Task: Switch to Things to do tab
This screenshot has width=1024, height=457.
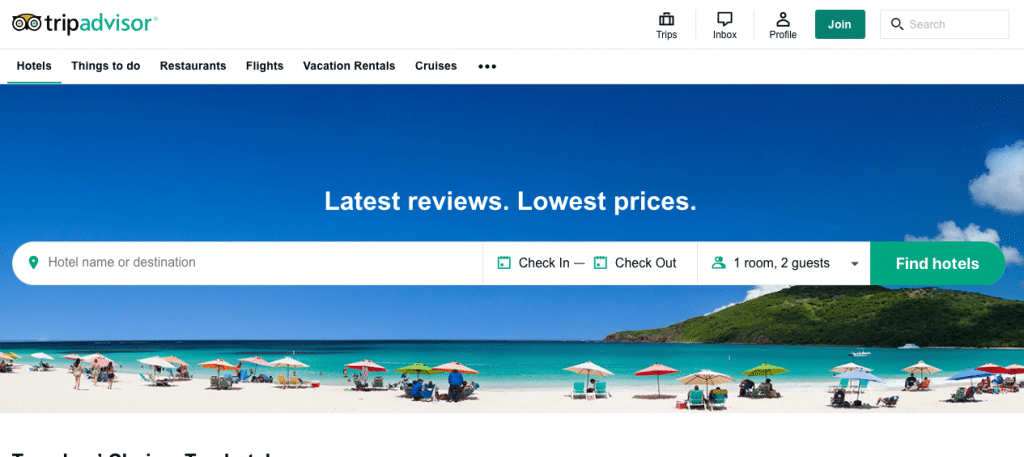Action: (106, 66)
